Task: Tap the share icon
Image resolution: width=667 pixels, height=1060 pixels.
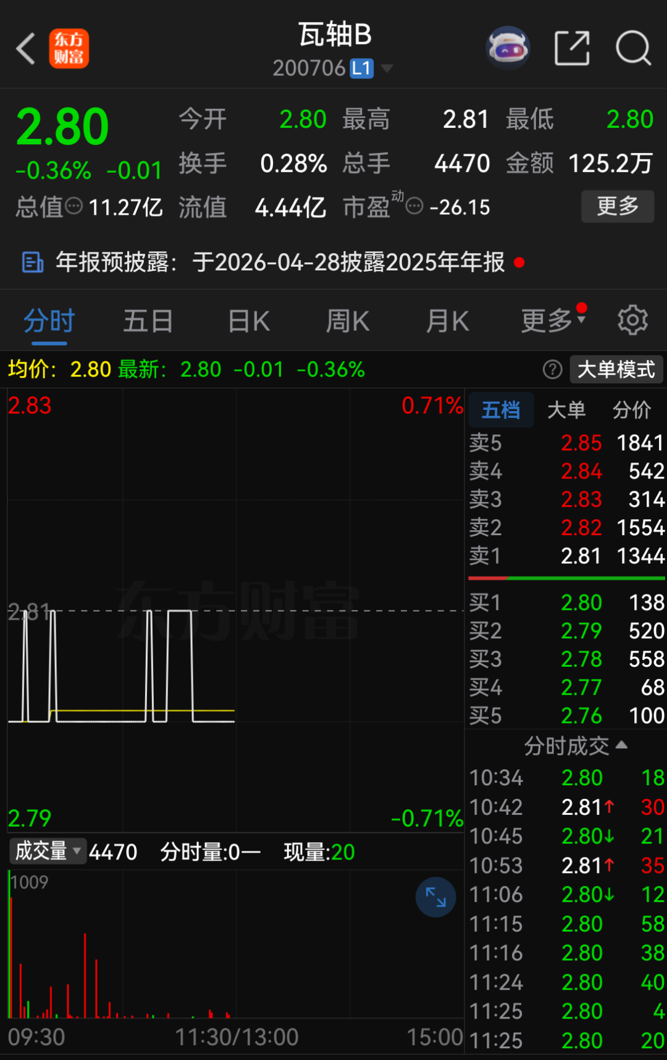Action: pyautogui.click(x=571, y=48)
